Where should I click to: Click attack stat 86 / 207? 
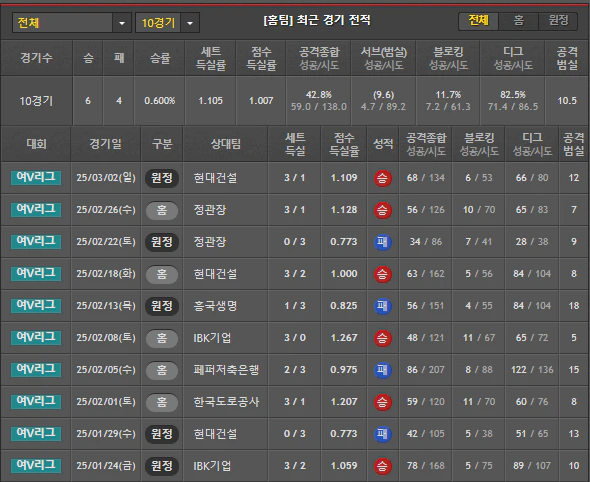(x=426, y=370)
